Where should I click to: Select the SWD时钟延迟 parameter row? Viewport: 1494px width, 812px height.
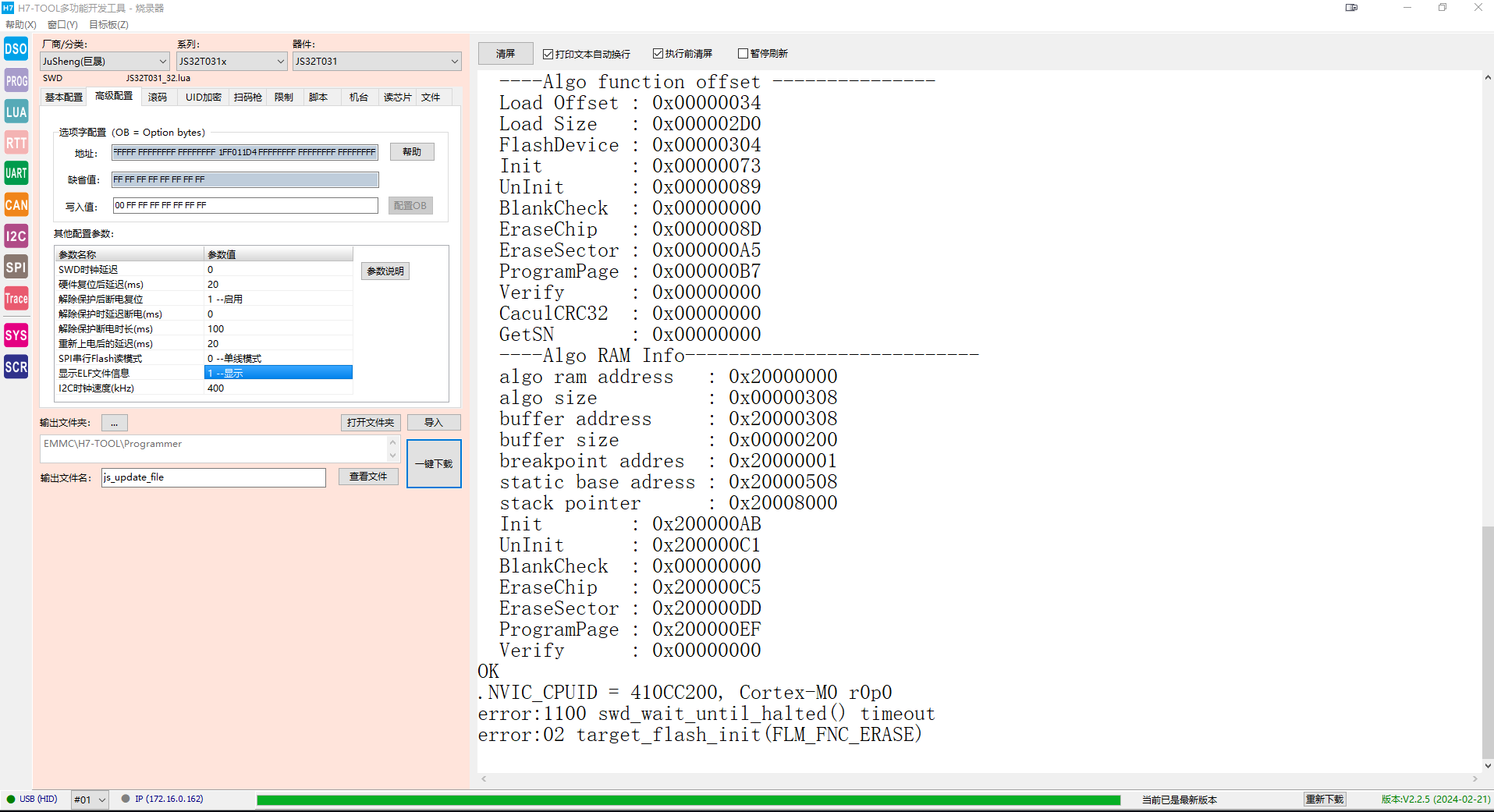204,269
